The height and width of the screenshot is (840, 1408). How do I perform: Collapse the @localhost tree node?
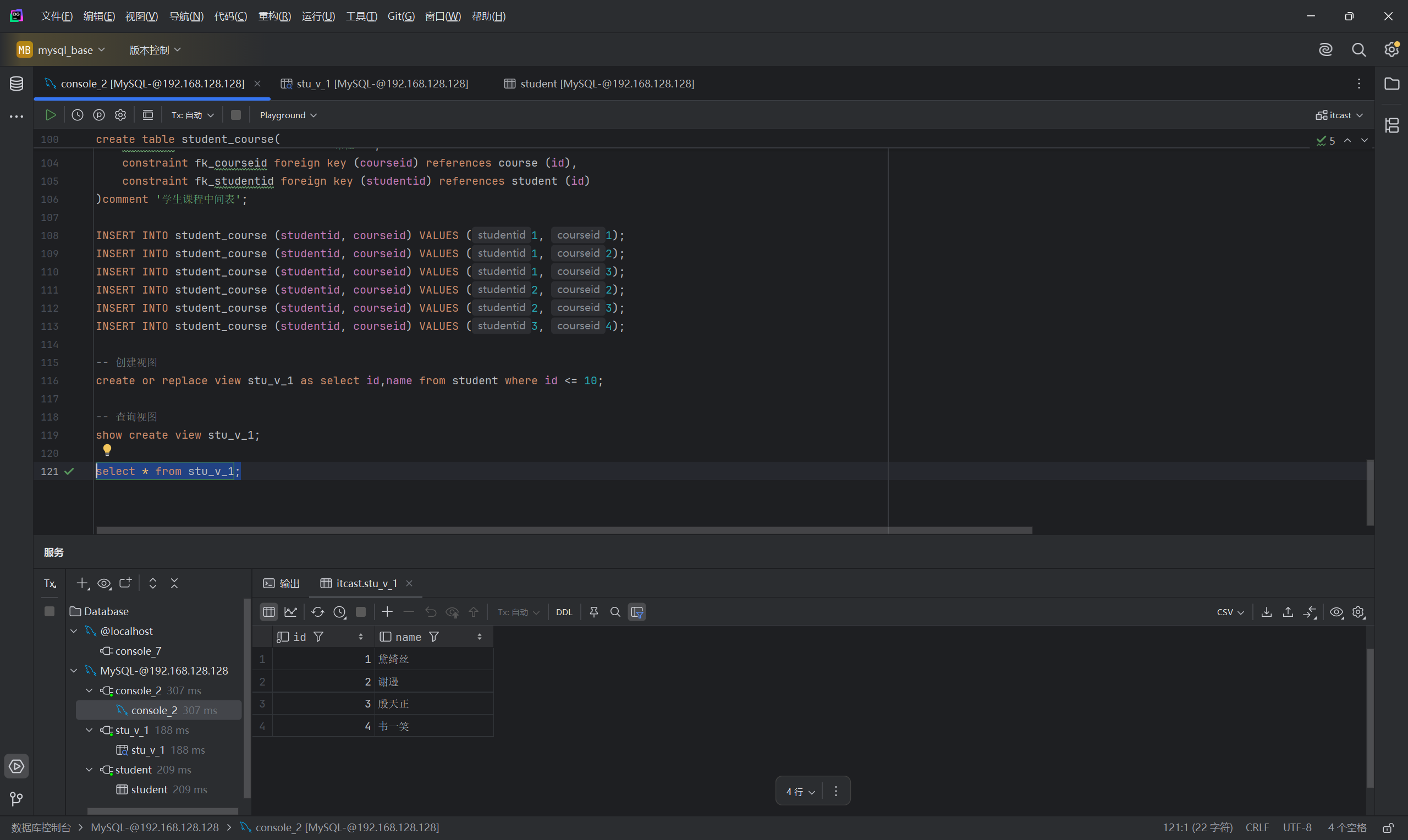coord(74,631)
